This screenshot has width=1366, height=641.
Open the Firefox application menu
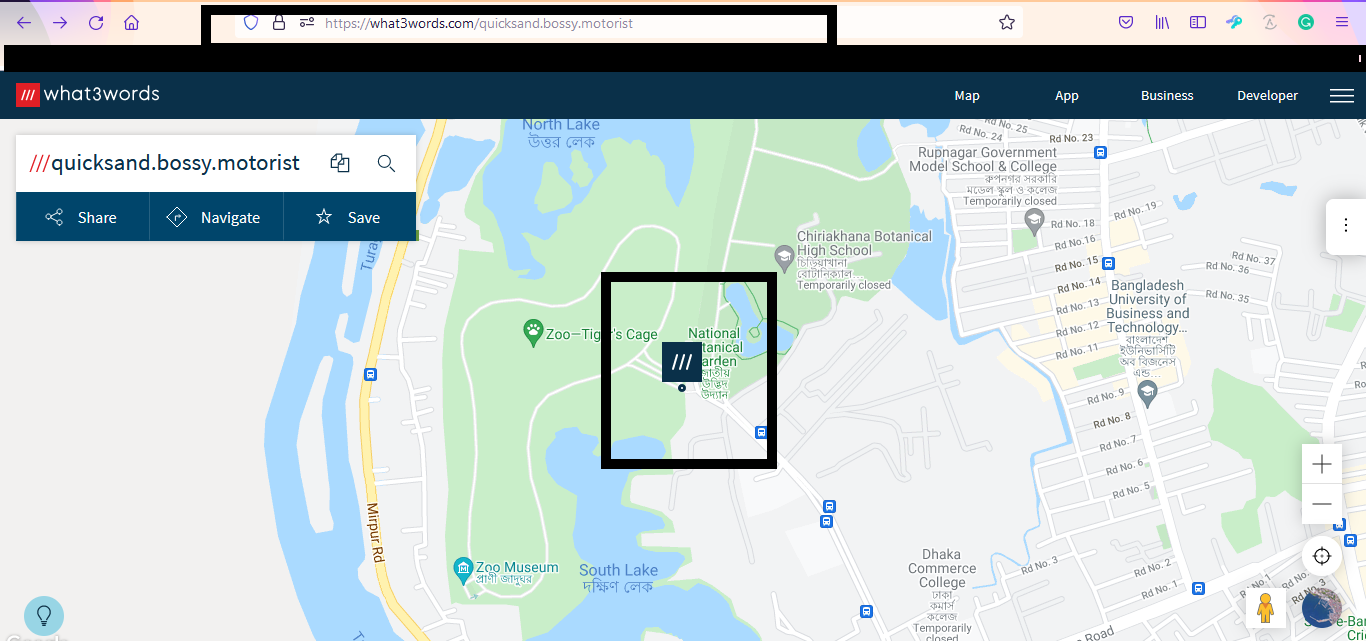pyautogui.click(x=1342, y=22)
